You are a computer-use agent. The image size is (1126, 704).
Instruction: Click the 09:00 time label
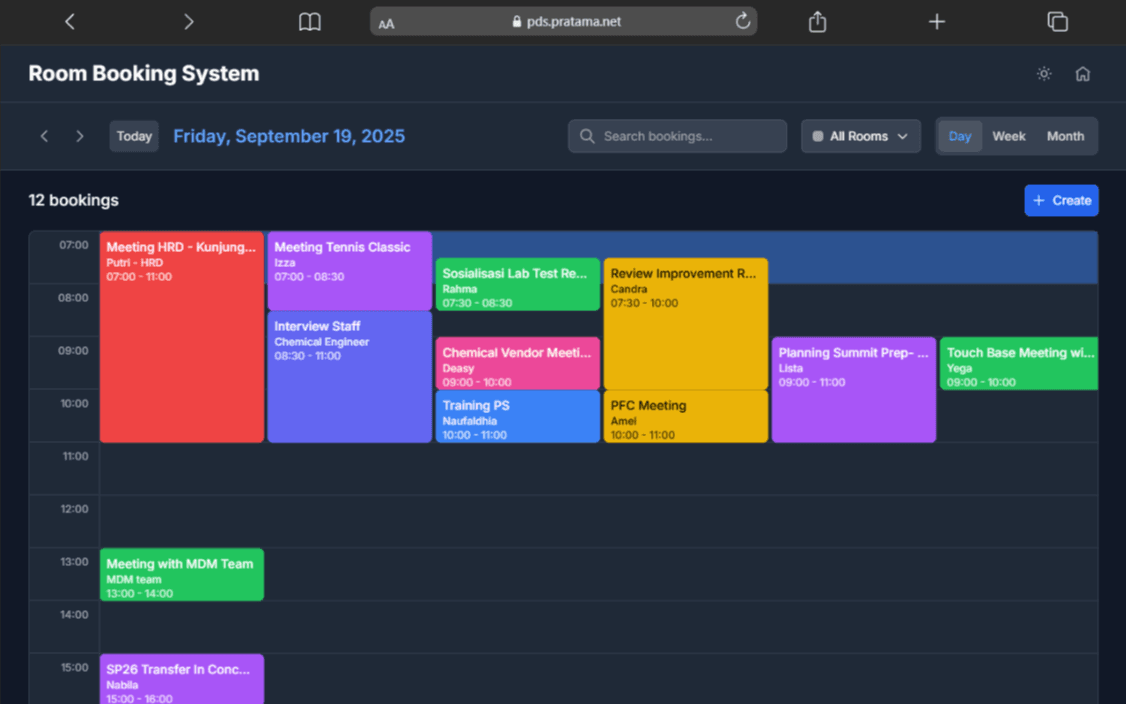coord(73,351)
